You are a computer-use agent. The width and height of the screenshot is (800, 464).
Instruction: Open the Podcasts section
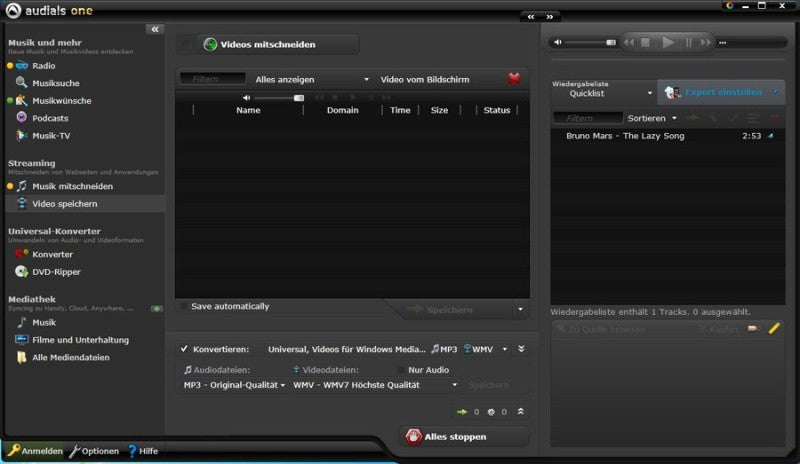(50, 118)
